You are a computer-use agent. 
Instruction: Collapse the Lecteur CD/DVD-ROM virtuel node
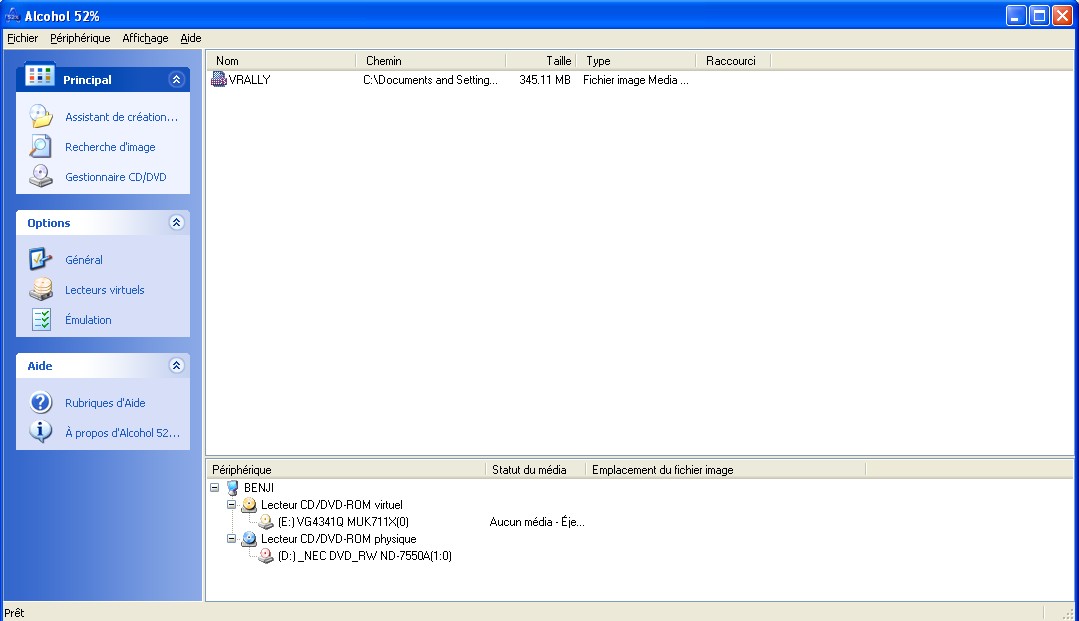232,505
